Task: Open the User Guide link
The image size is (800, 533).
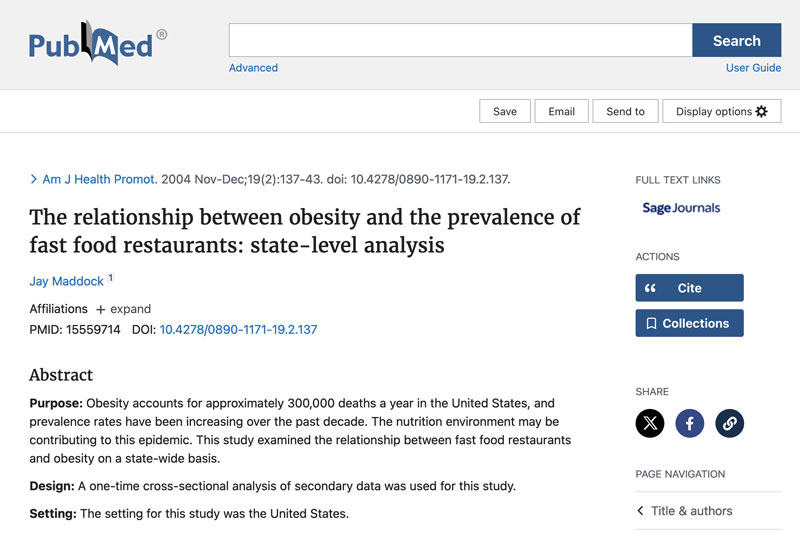Action: click(x=753, y=68)
